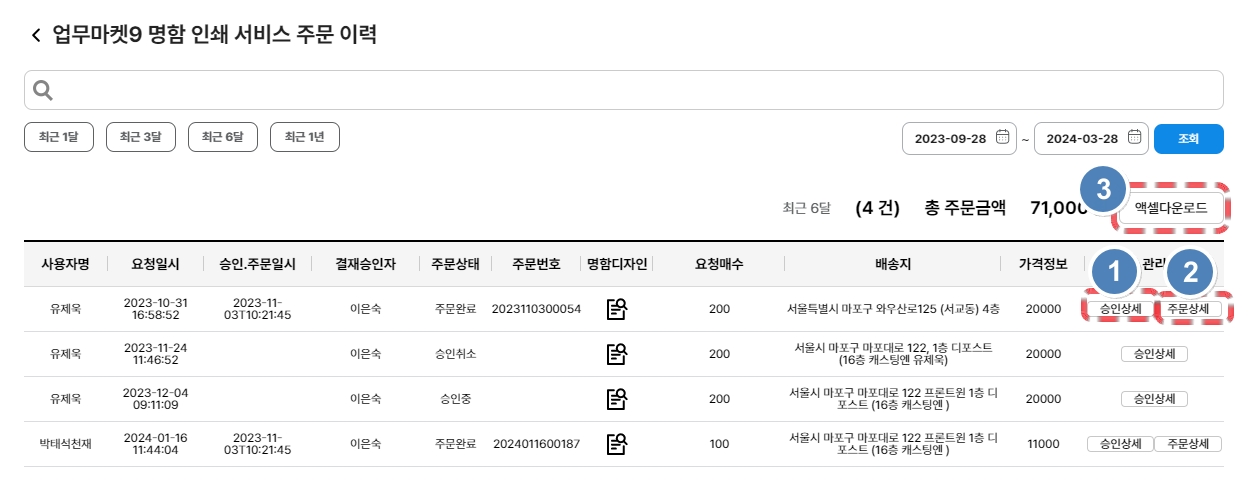Open 주문상세 for 박태식천재's order
Image resolution: width=1248 pixels, height=484 pixels.
[1188, 444]
